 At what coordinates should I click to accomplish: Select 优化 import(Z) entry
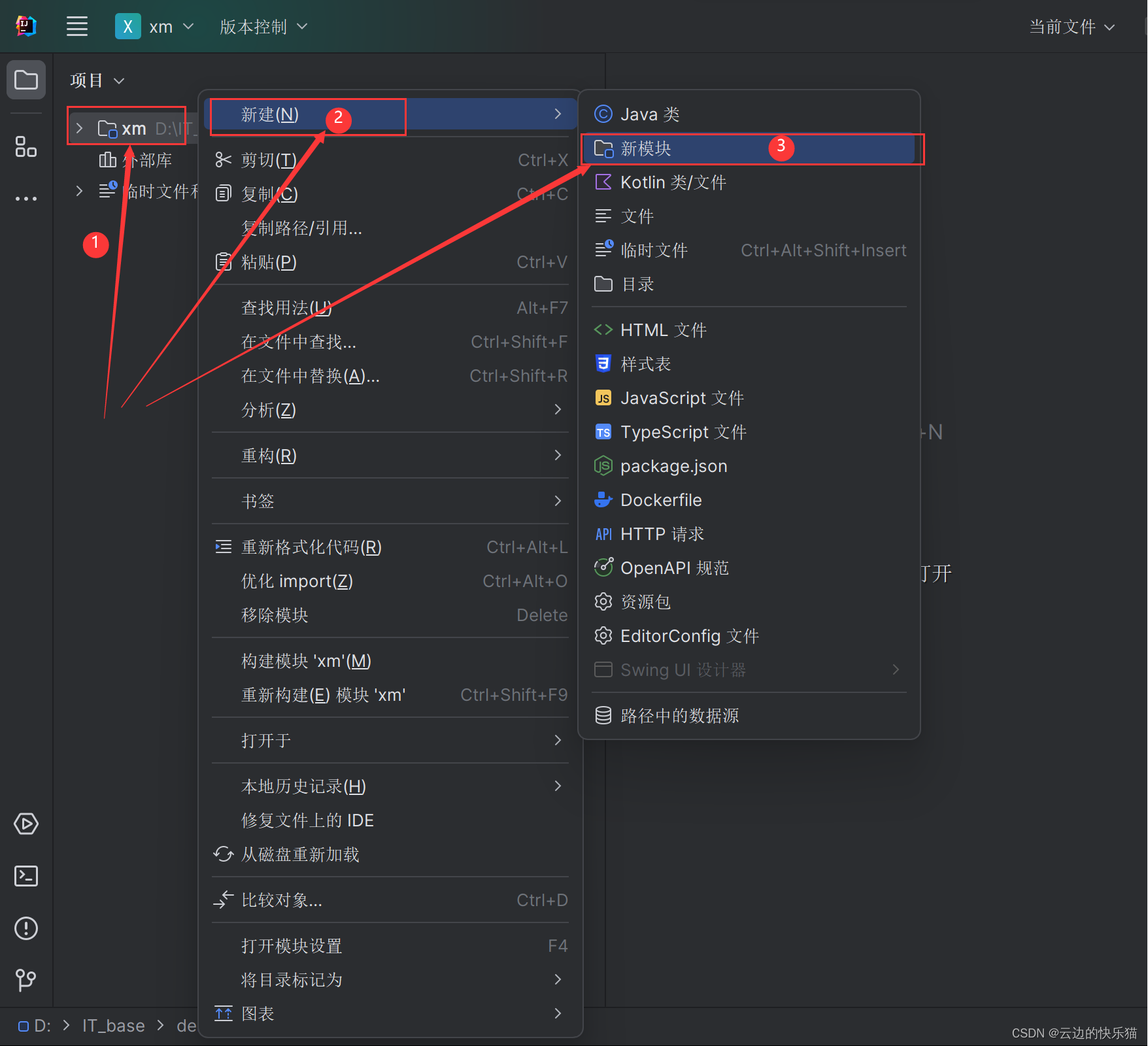(x=390, y=581)
